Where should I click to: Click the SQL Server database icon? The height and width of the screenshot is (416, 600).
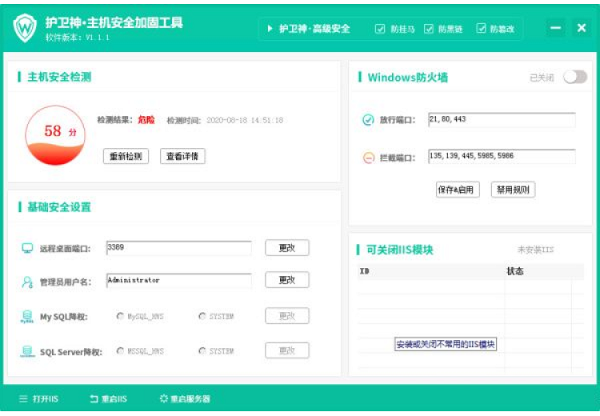(x=27, y=351)
